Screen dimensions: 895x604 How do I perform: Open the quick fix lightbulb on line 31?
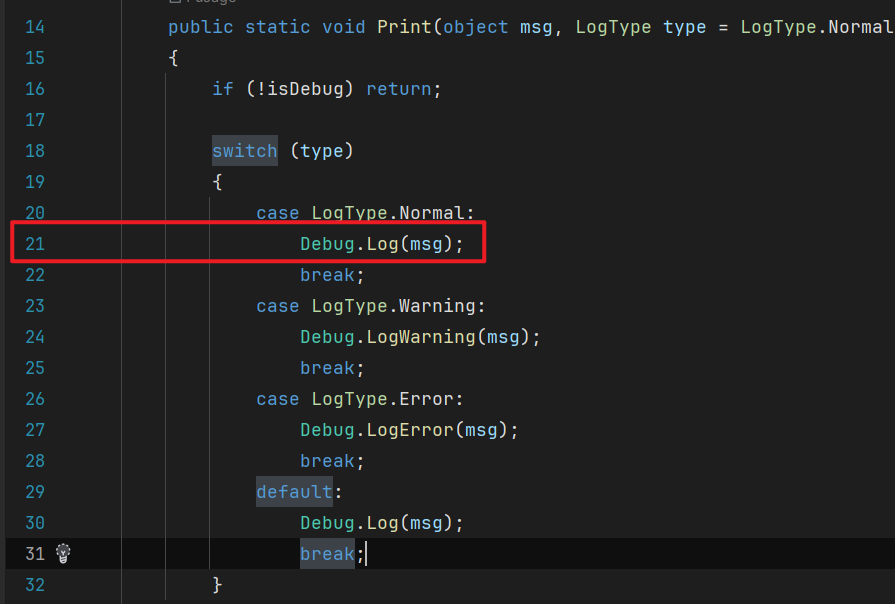pos(62,553)
